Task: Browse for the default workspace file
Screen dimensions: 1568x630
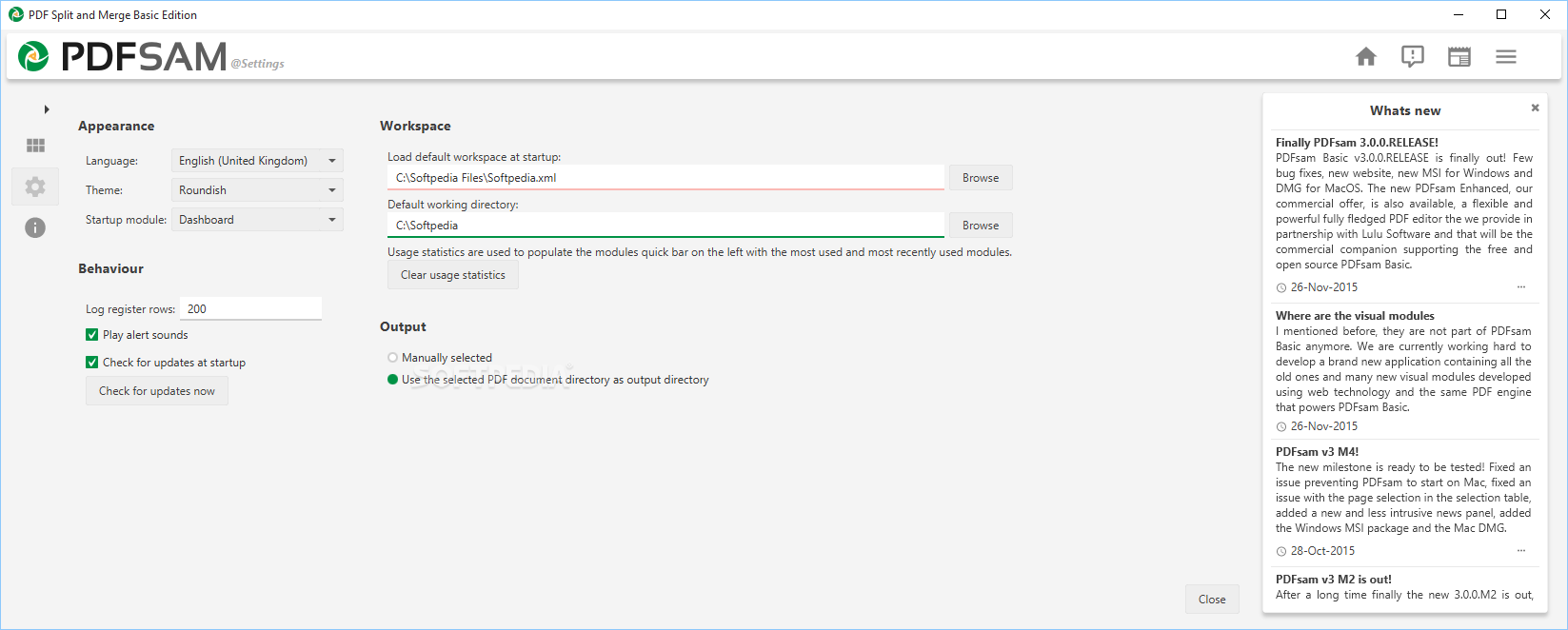Action: point(981,178)
